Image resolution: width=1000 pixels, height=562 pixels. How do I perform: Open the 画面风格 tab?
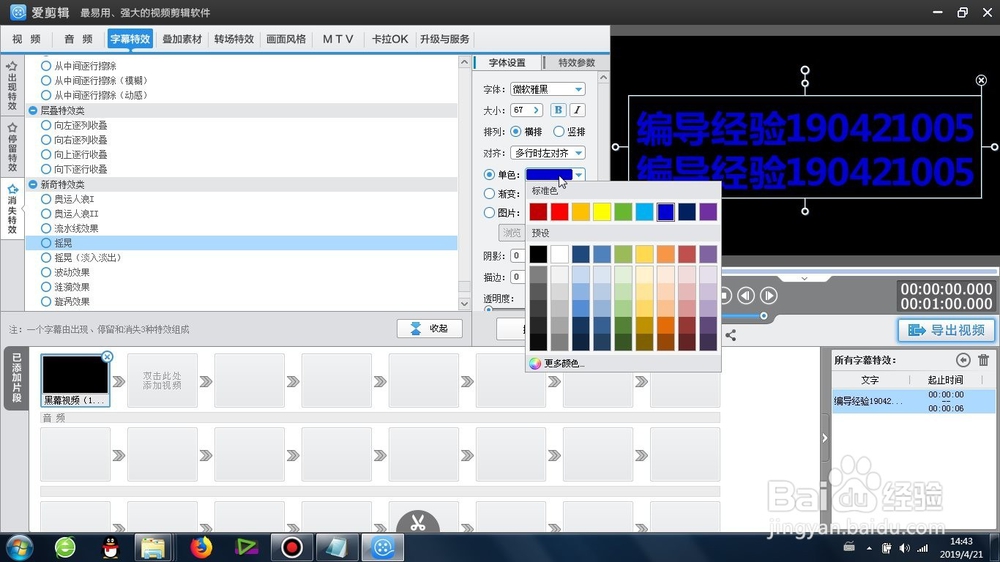[x=286, y=39]
